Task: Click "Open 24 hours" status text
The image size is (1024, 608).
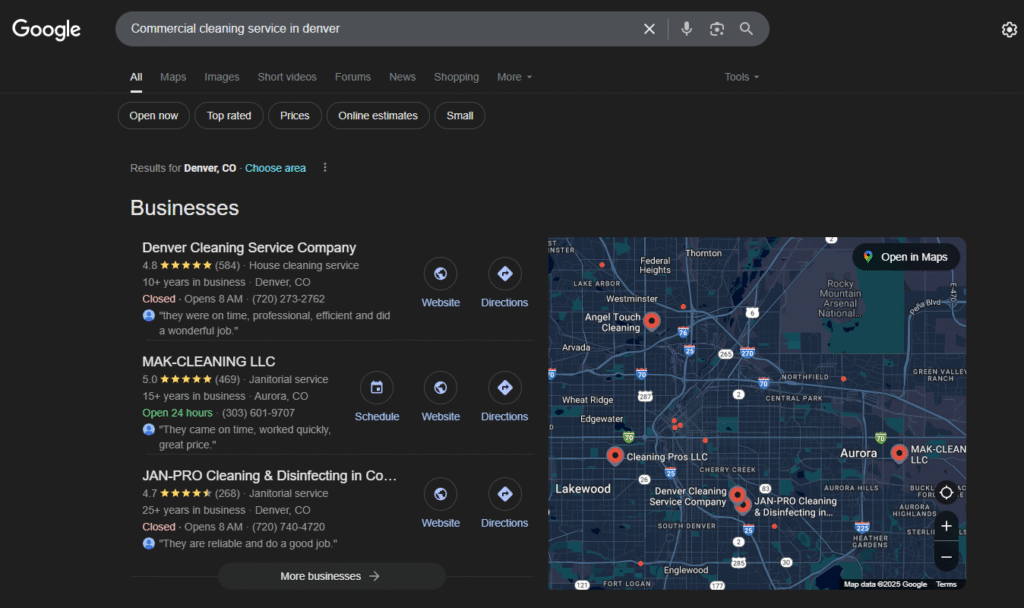Action: coord(177,413)
